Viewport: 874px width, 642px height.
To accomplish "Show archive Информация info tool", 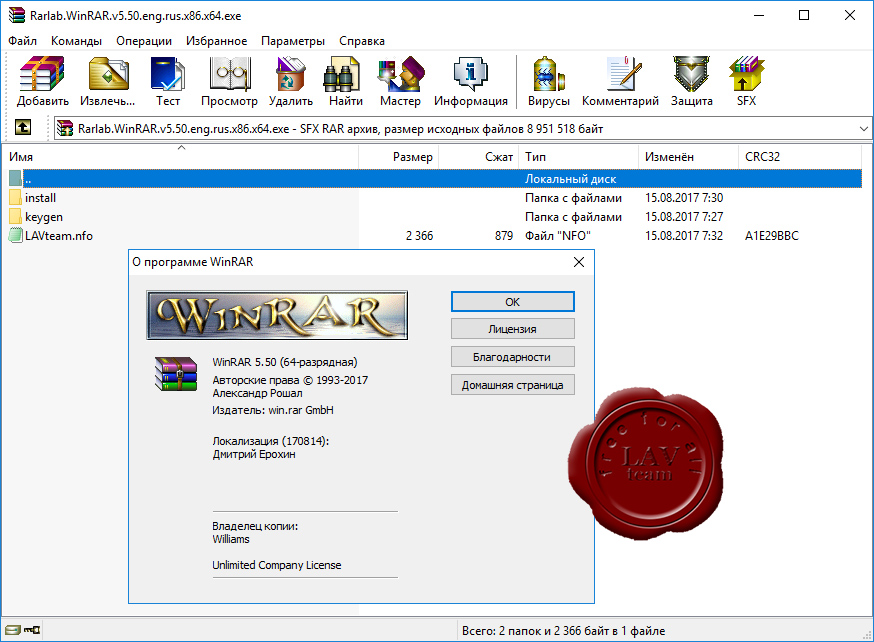I will [471, 81].
